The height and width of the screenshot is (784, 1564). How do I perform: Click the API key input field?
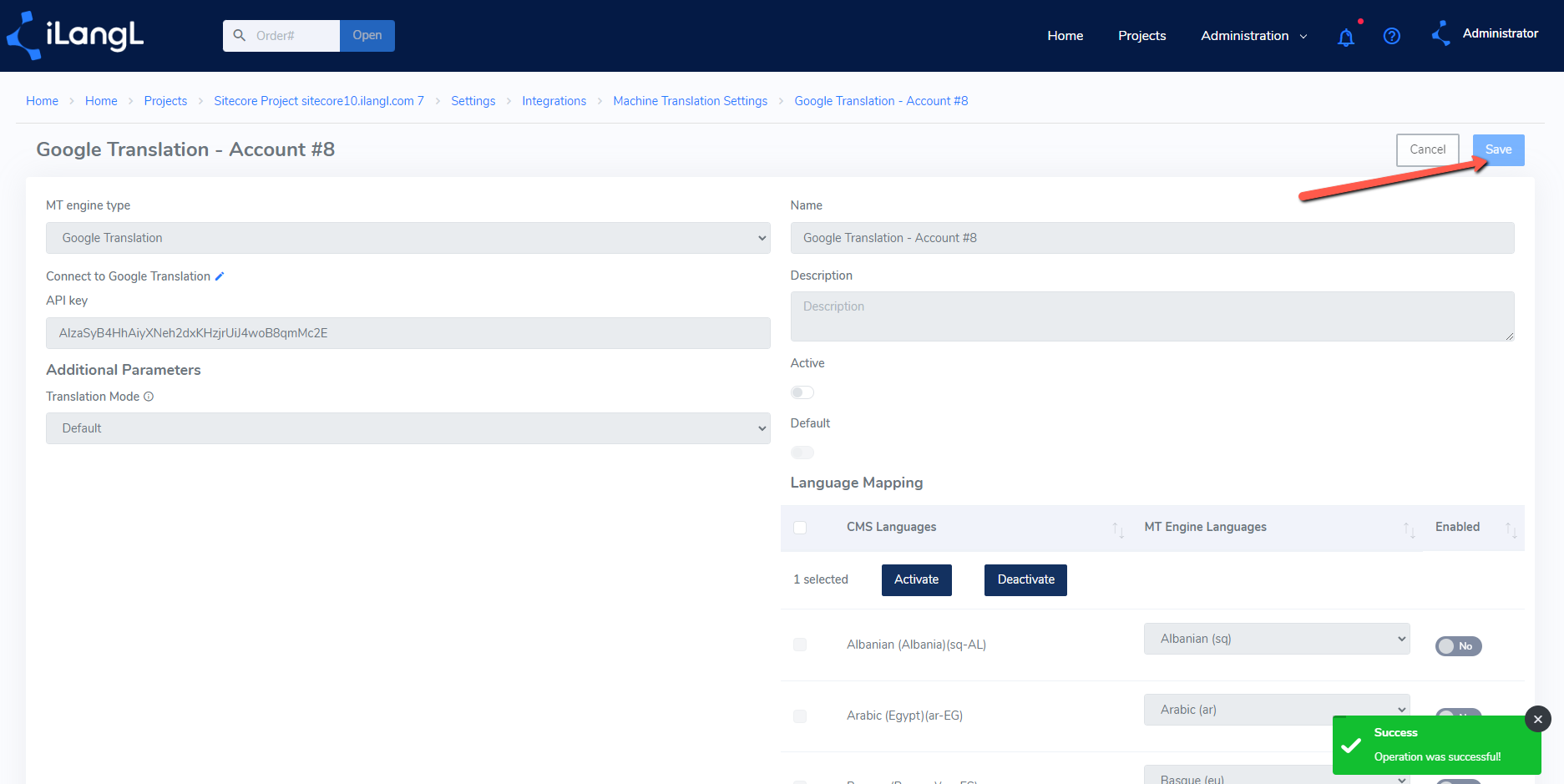click(x=407, y=333)
